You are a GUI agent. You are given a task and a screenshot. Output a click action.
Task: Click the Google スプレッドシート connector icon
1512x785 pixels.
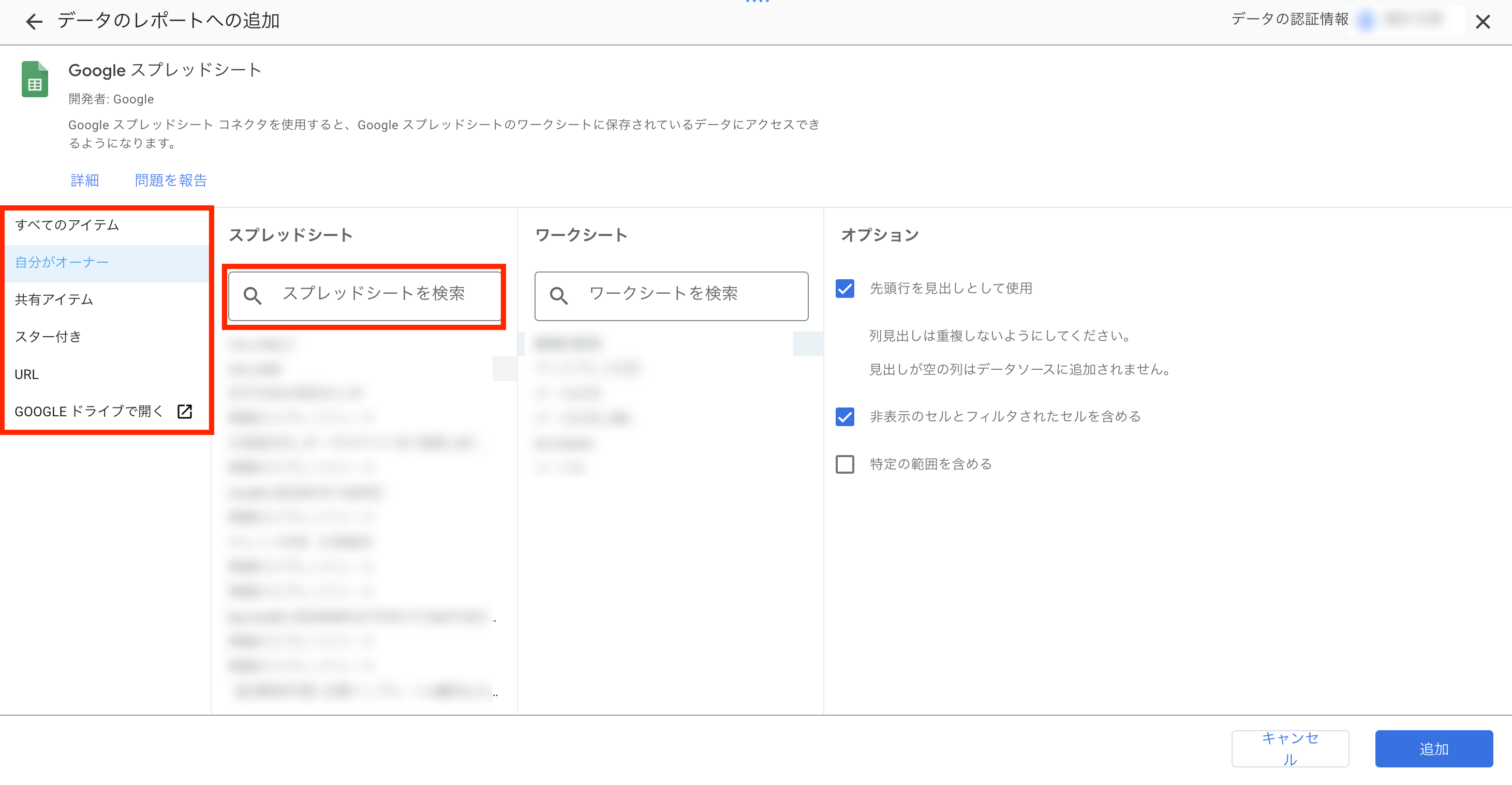click(x=35, y=79)
